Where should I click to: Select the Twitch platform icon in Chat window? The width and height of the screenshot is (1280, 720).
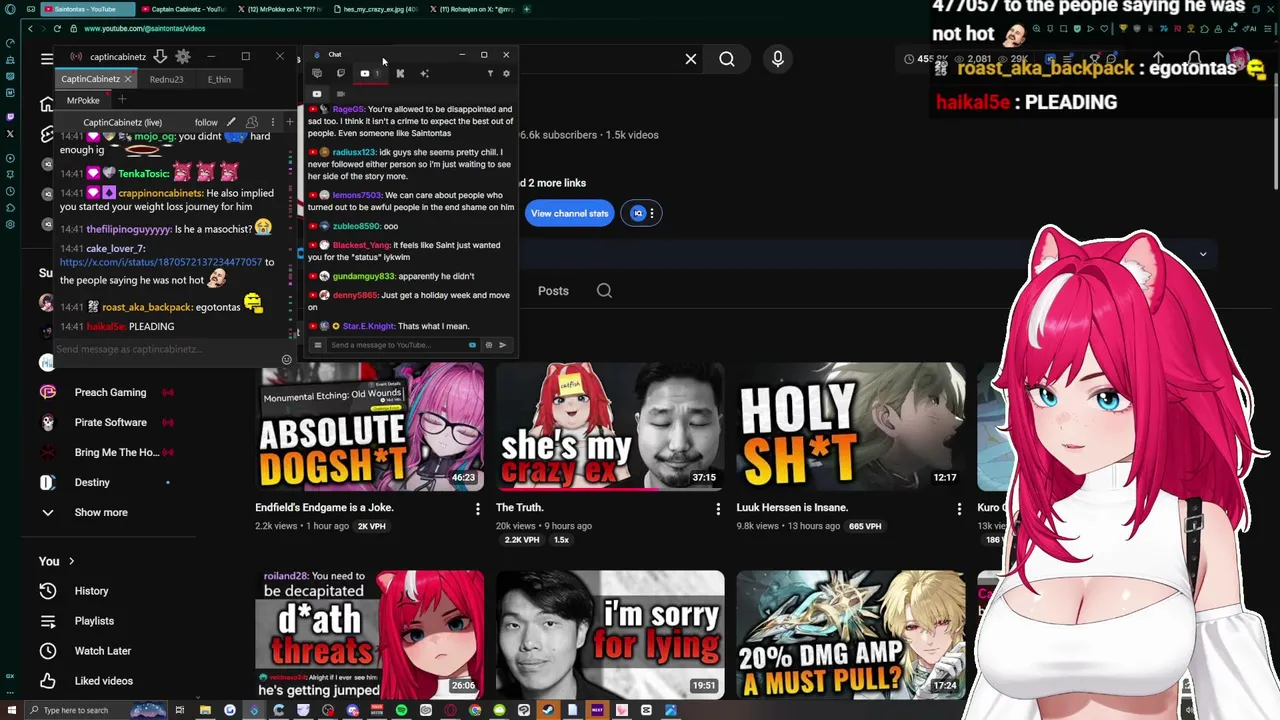click(340, 73)
